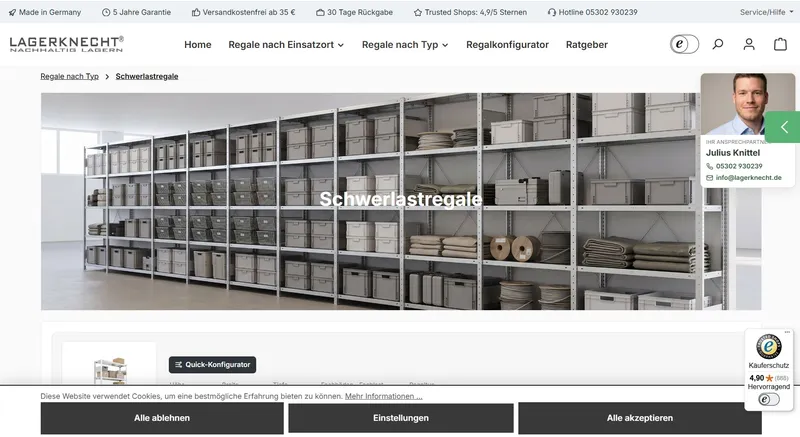Expand Regale nach Typ menu
This screenshot has width=800, height=437.
point(405,45)
